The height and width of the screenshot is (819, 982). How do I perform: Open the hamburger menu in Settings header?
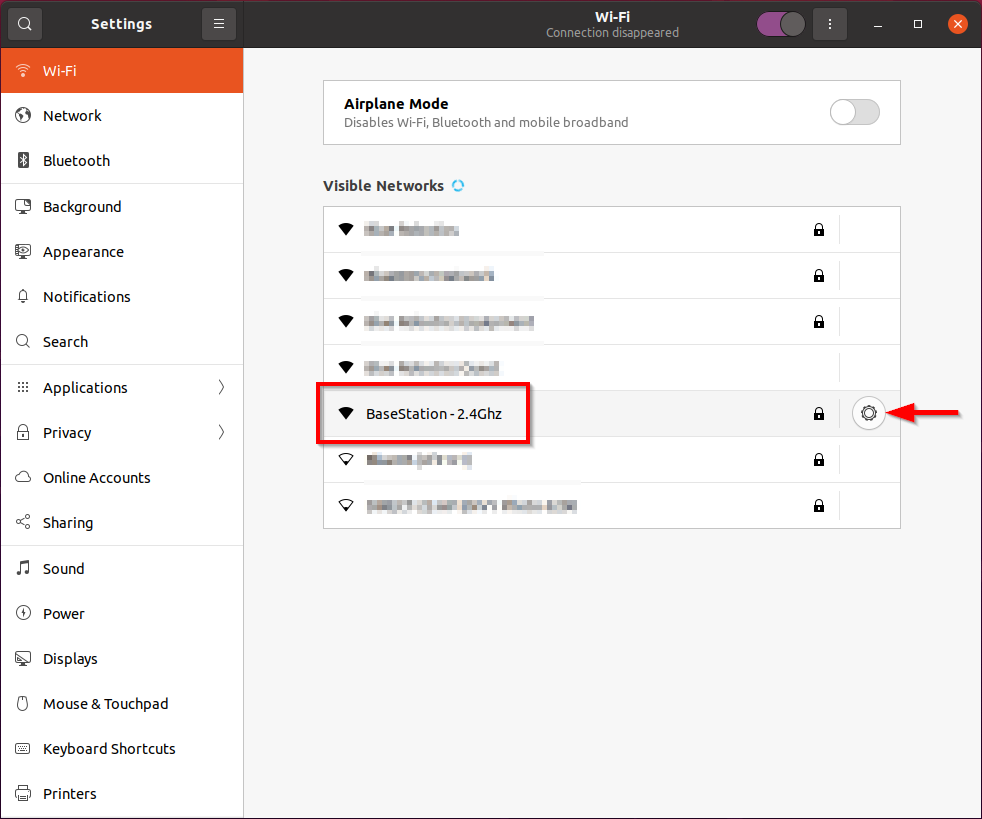click(x=219, y=24)
